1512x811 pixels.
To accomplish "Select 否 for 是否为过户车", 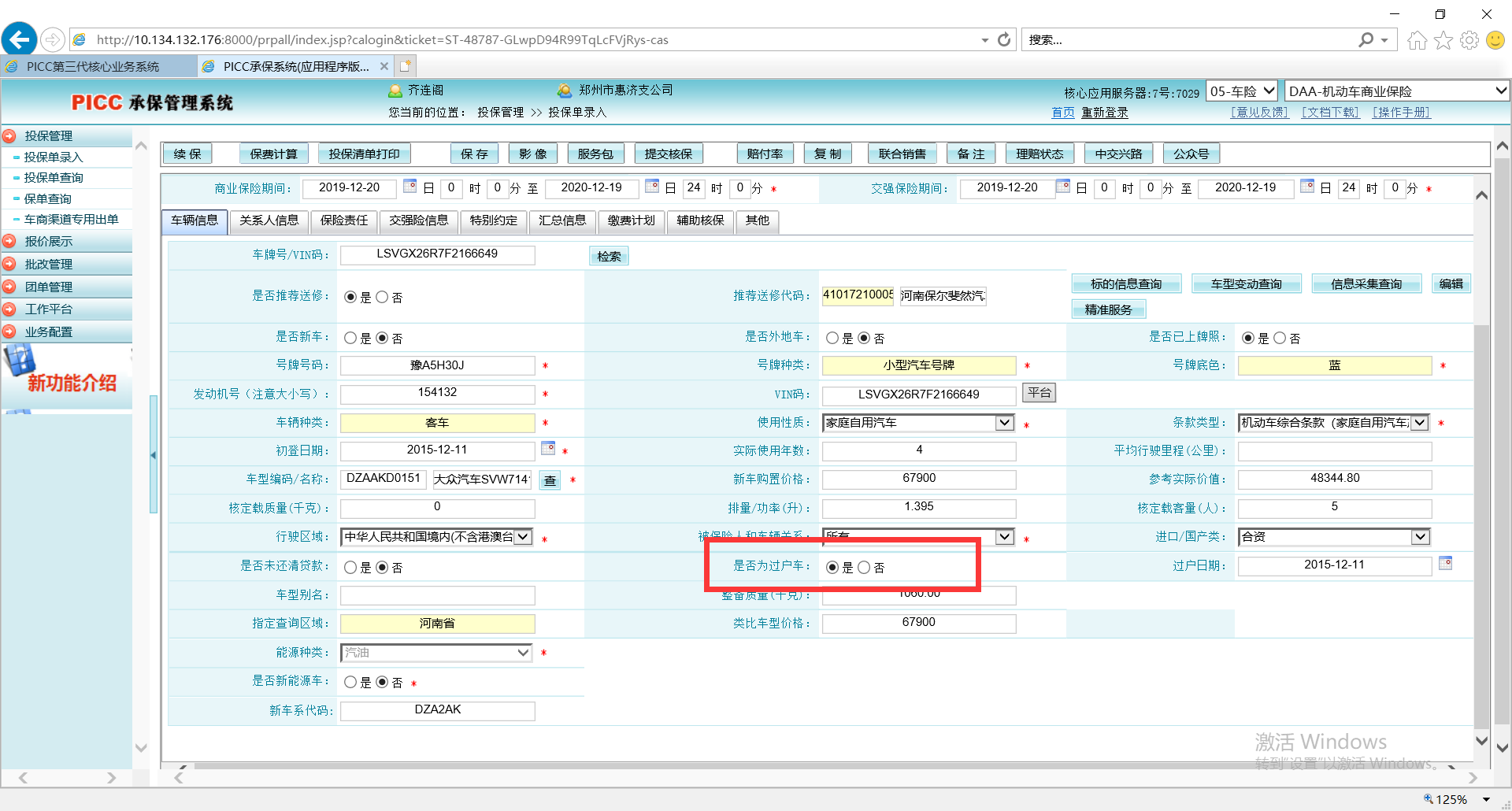I will (x=864, y=568).
